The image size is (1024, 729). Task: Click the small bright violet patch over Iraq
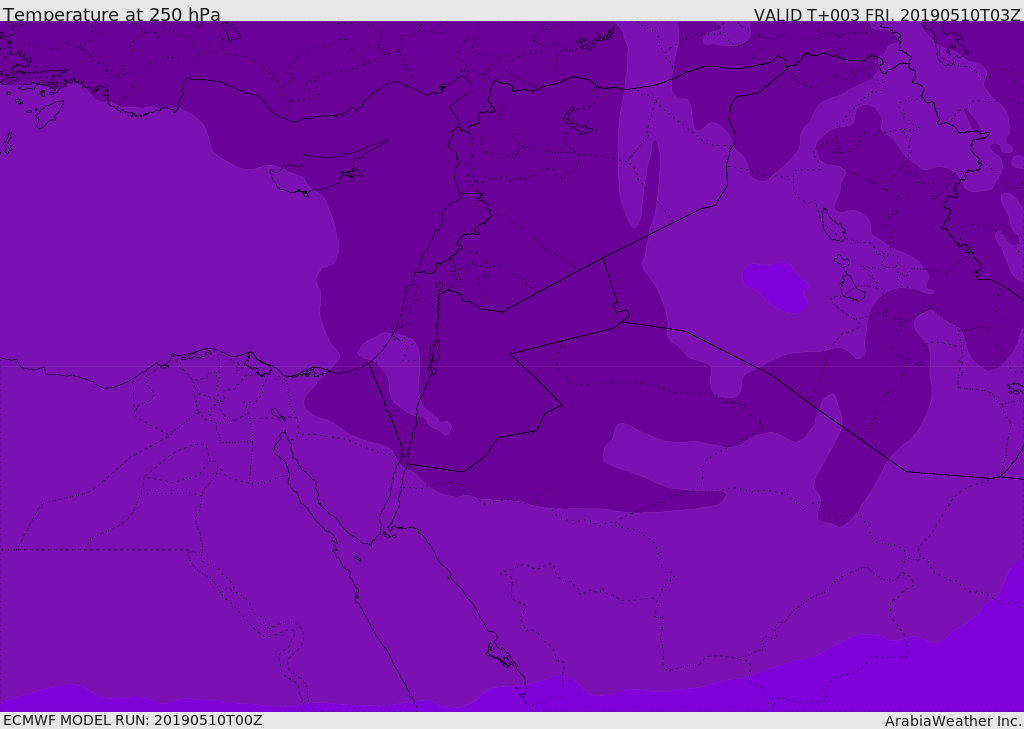click(775, 287)
